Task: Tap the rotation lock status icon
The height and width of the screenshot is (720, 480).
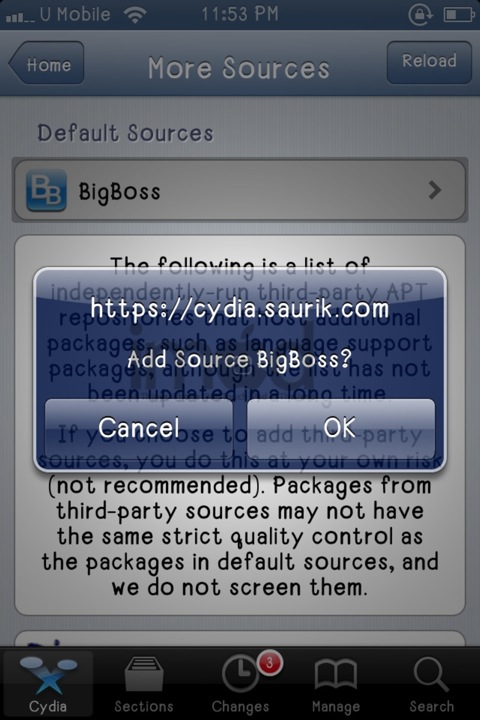Action: click(420, 14)
